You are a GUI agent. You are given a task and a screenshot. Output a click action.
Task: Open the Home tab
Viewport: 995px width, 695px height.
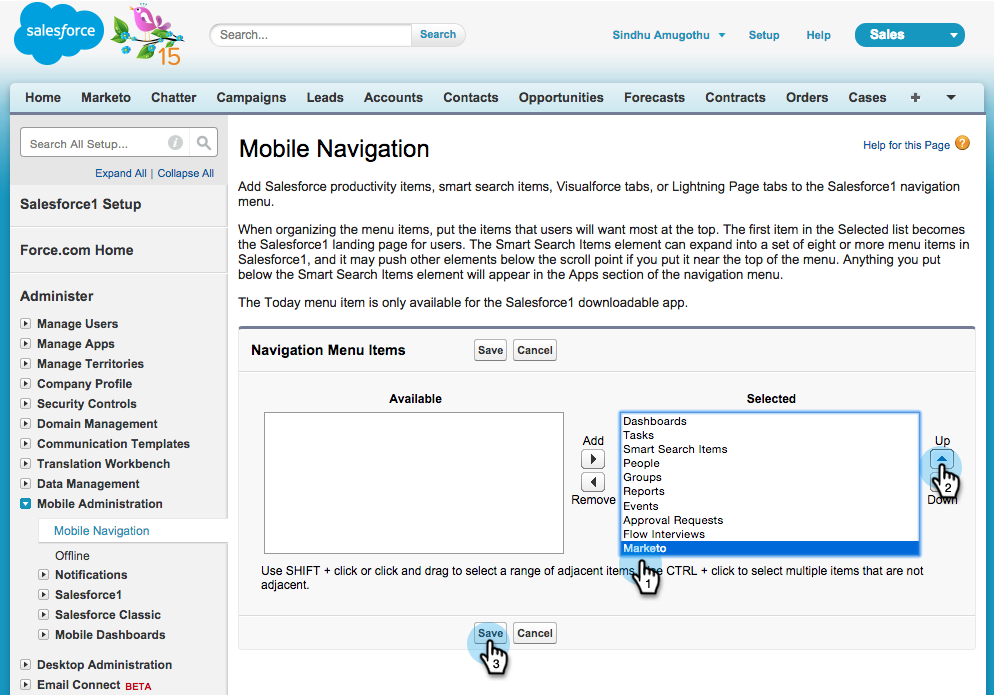43,98
